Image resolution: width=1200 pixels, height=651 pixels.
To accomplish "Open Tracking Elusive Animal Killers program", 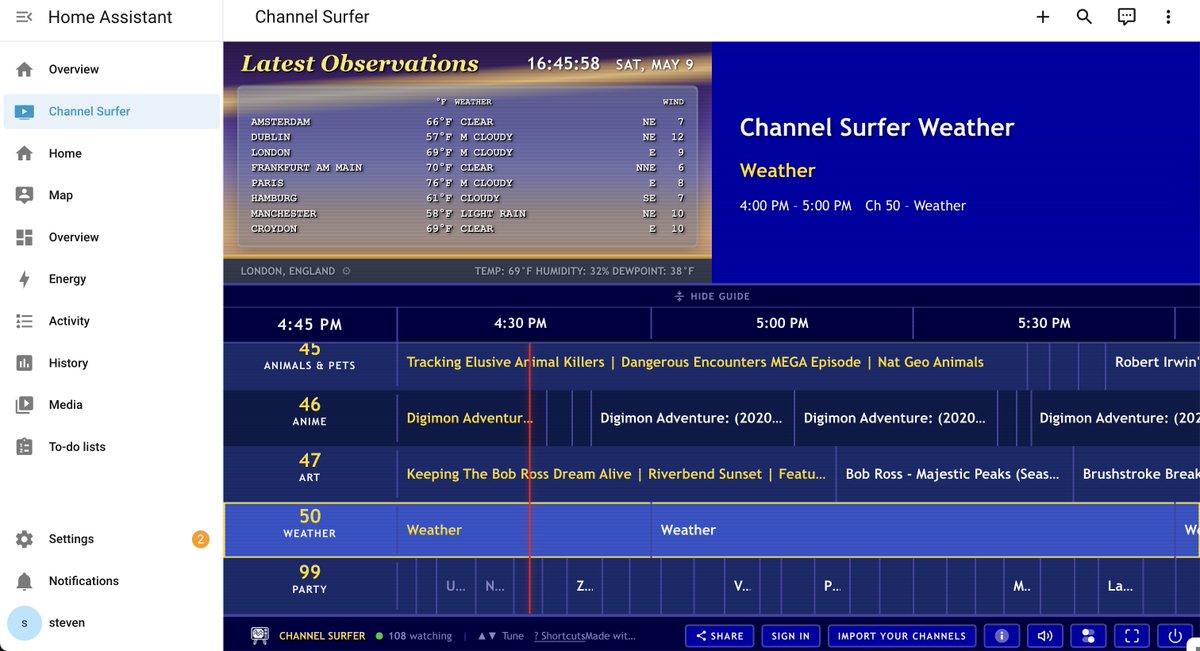I will [712, 362].
